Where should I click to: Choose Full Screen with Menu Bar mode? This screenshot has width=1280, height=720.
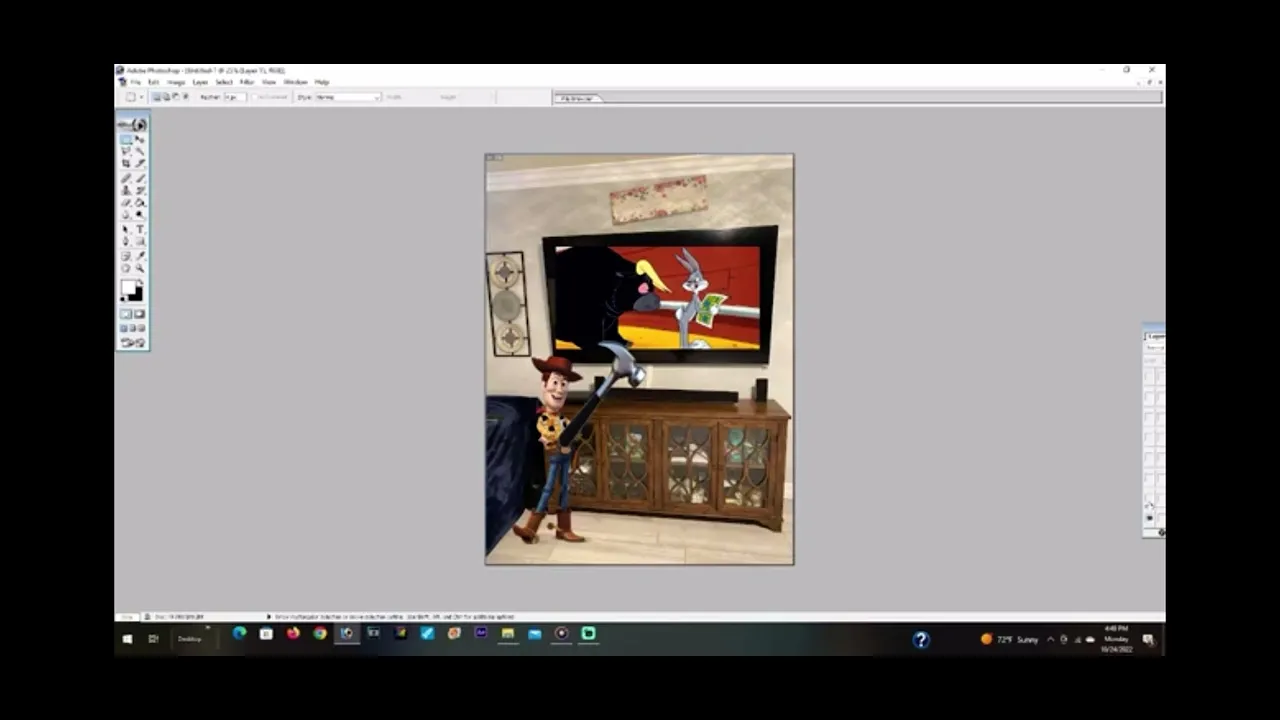tap(133, 328)
